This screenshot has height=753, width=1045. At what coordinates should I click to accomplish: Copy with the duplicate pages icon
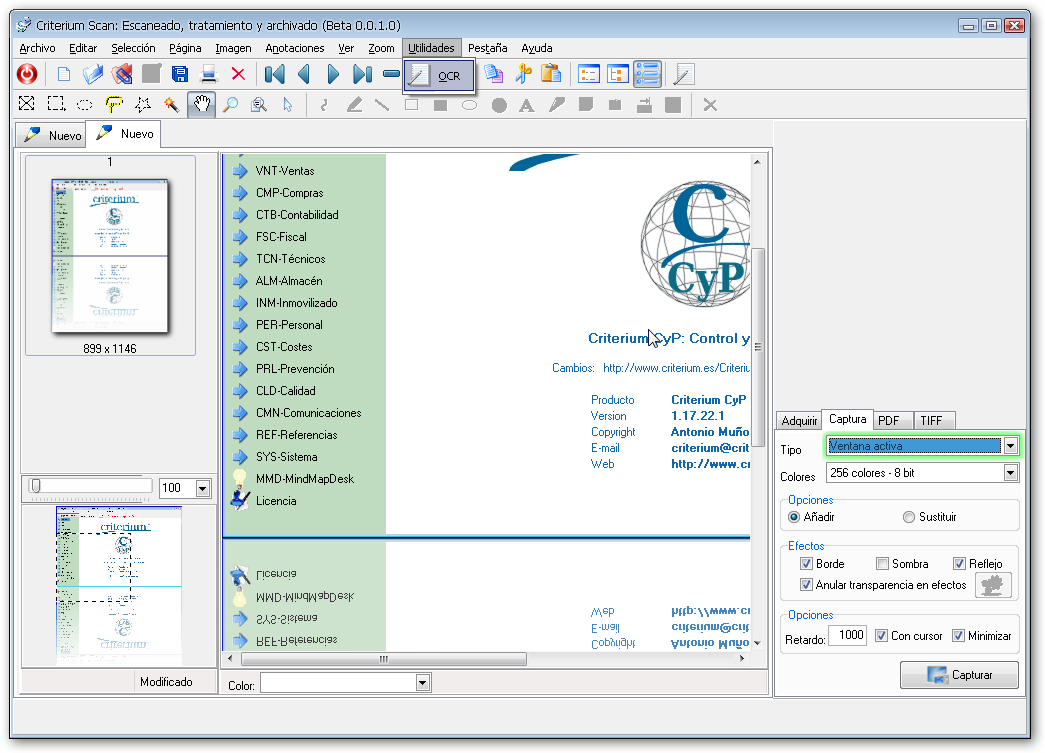click(494, 74)
